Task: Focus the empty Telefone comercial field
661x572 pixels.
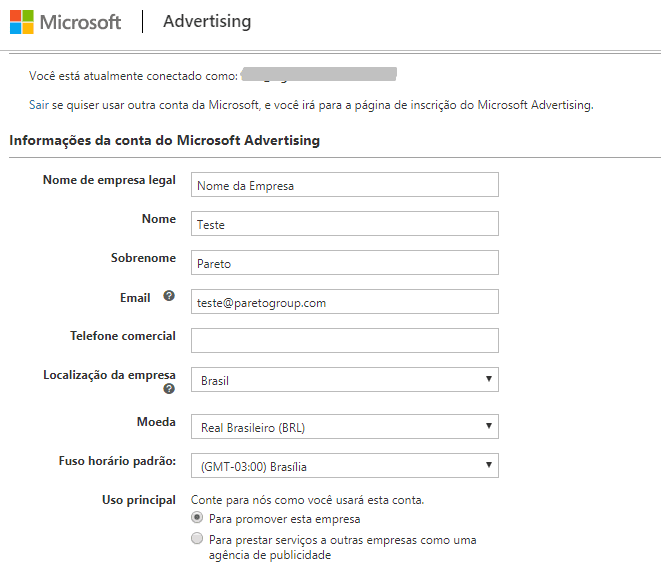Action: (345, 340)
